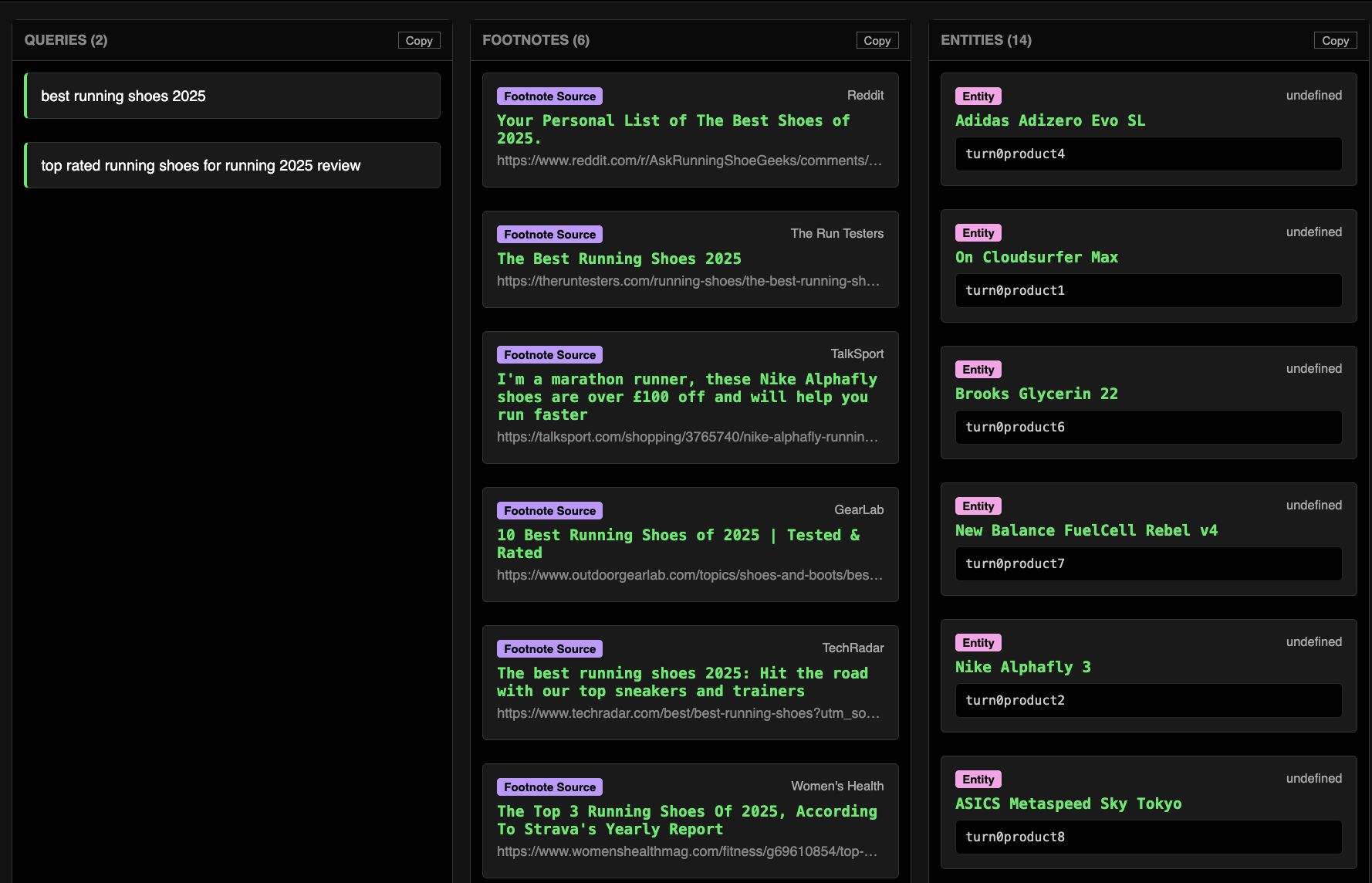Image resolution: width=1372 pixels, height=883 pixels.
Task: Copy the Footnotes list
Action: 877,41
